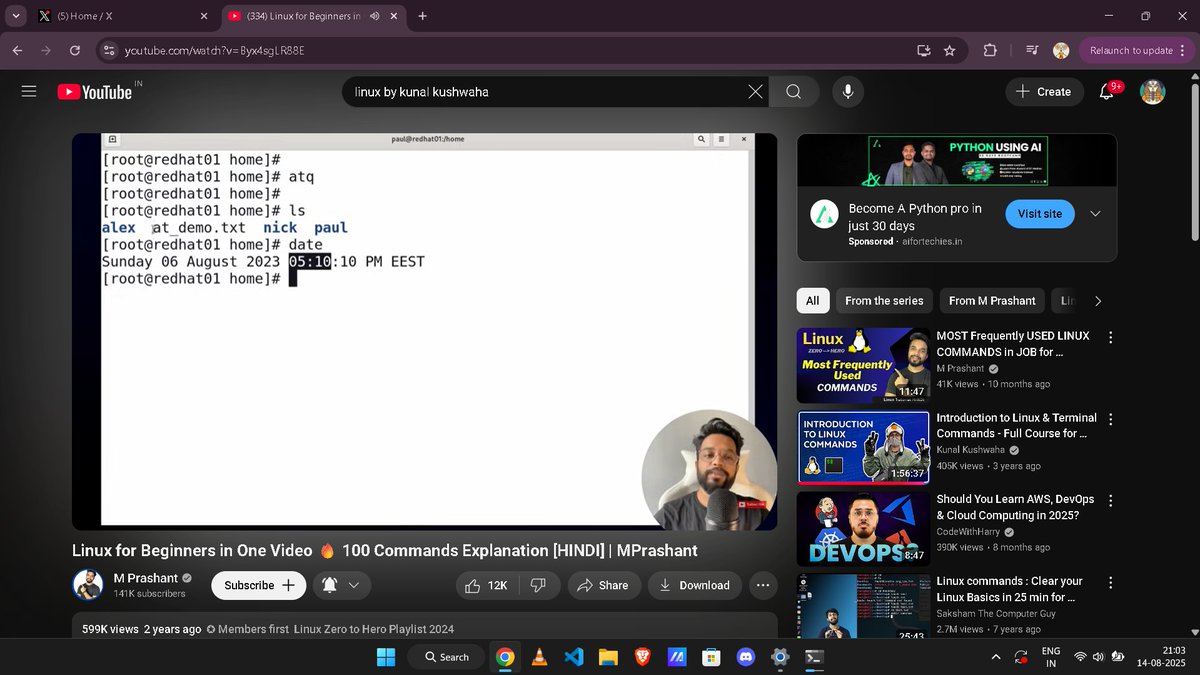Open browser extensions puzzle icon

[989, 49]
